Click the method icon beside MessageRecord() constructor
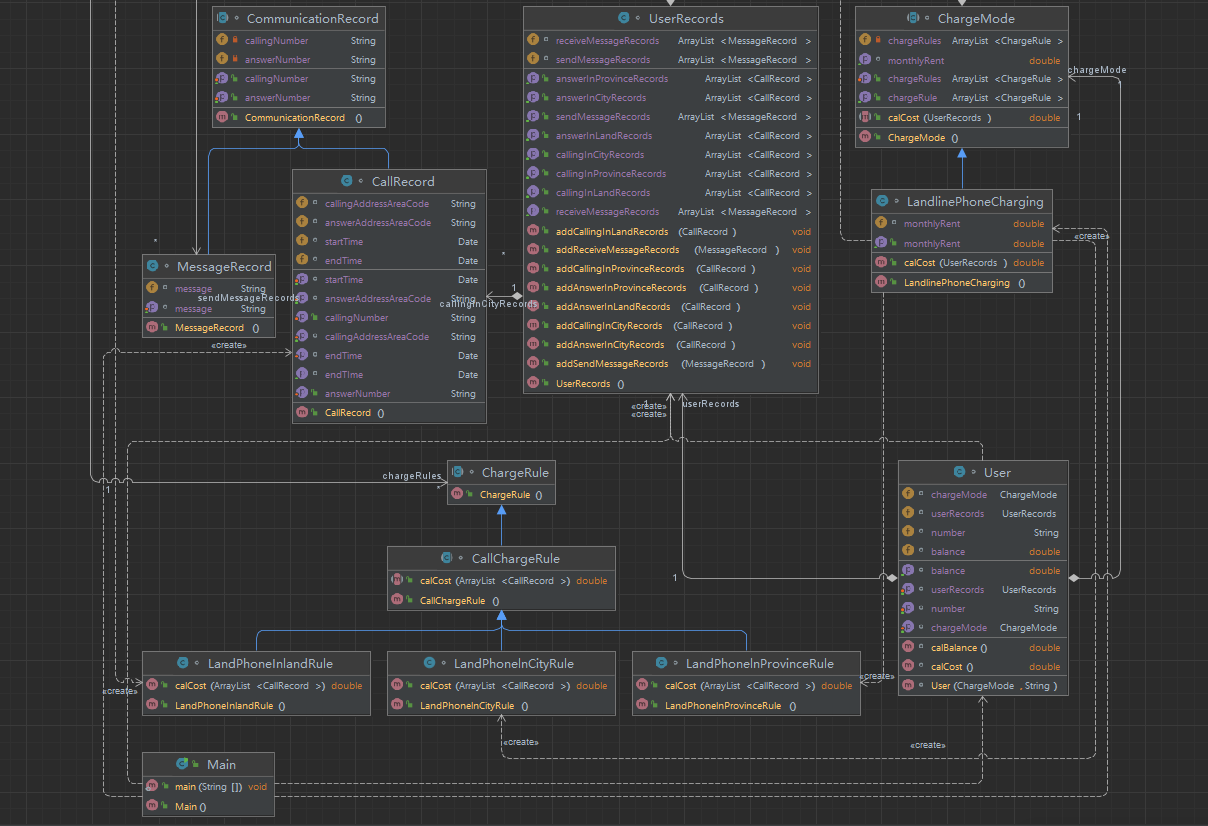 pyautogui.click(x=152, y=327)
